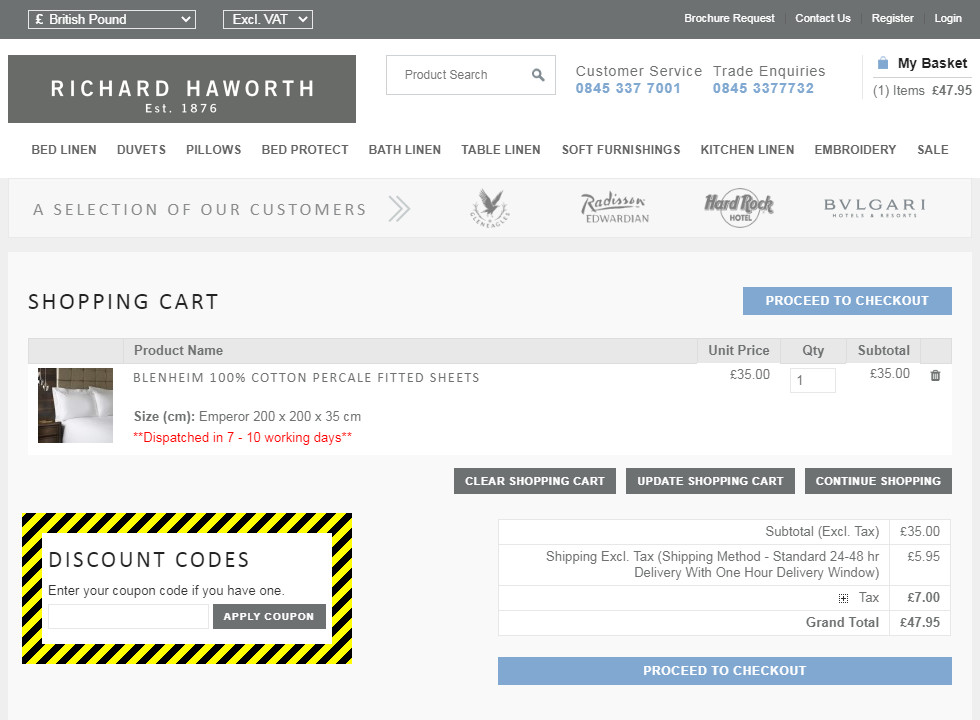
Task: Follow the Brochure Request link
Action: (729, 18)
